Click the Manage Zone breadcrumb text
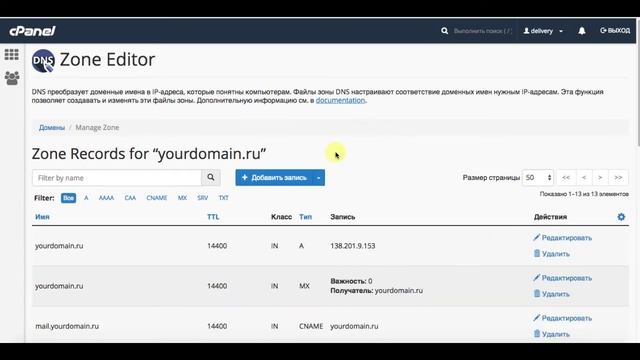 tap(97, 128)
